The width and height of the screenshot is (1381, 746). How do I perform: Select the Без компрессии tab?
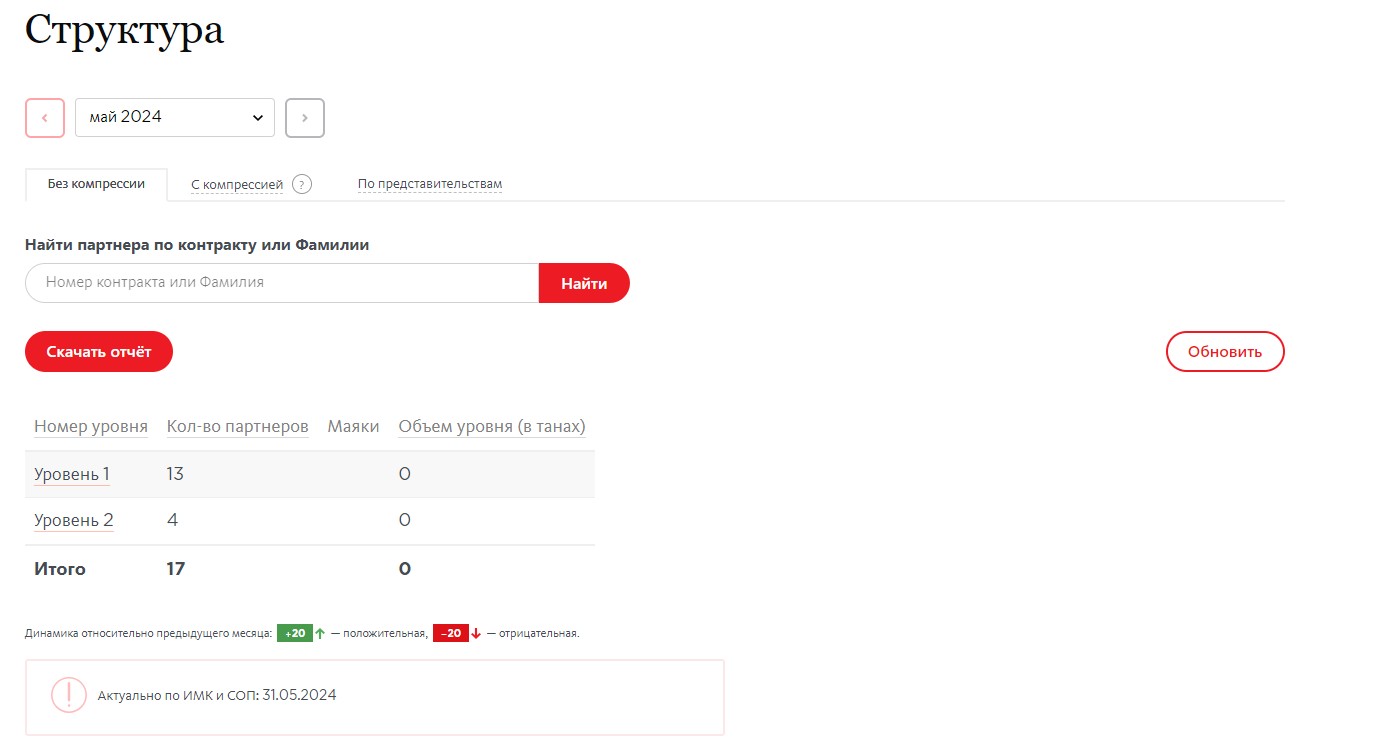(96, 184)
